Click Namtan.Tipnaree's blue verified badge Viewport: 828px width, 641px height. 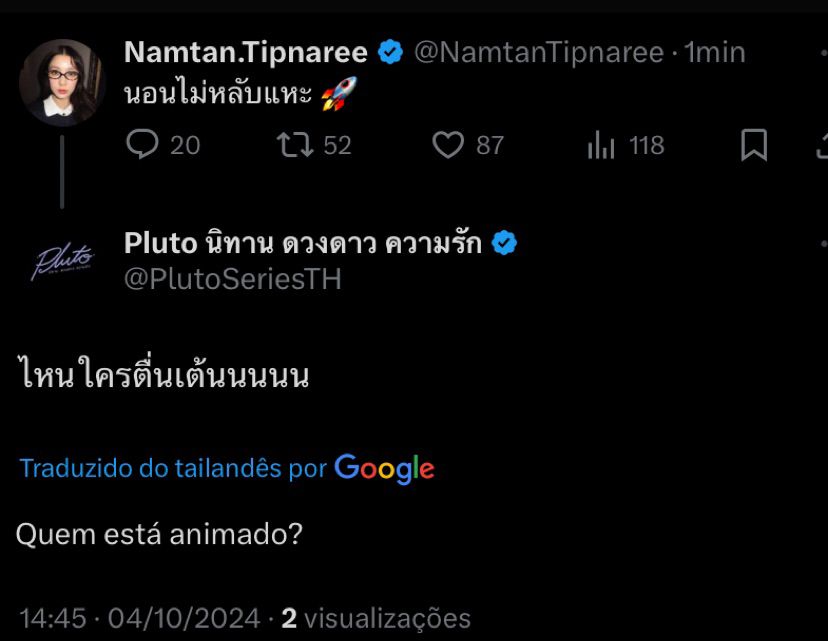coord(390,52)
